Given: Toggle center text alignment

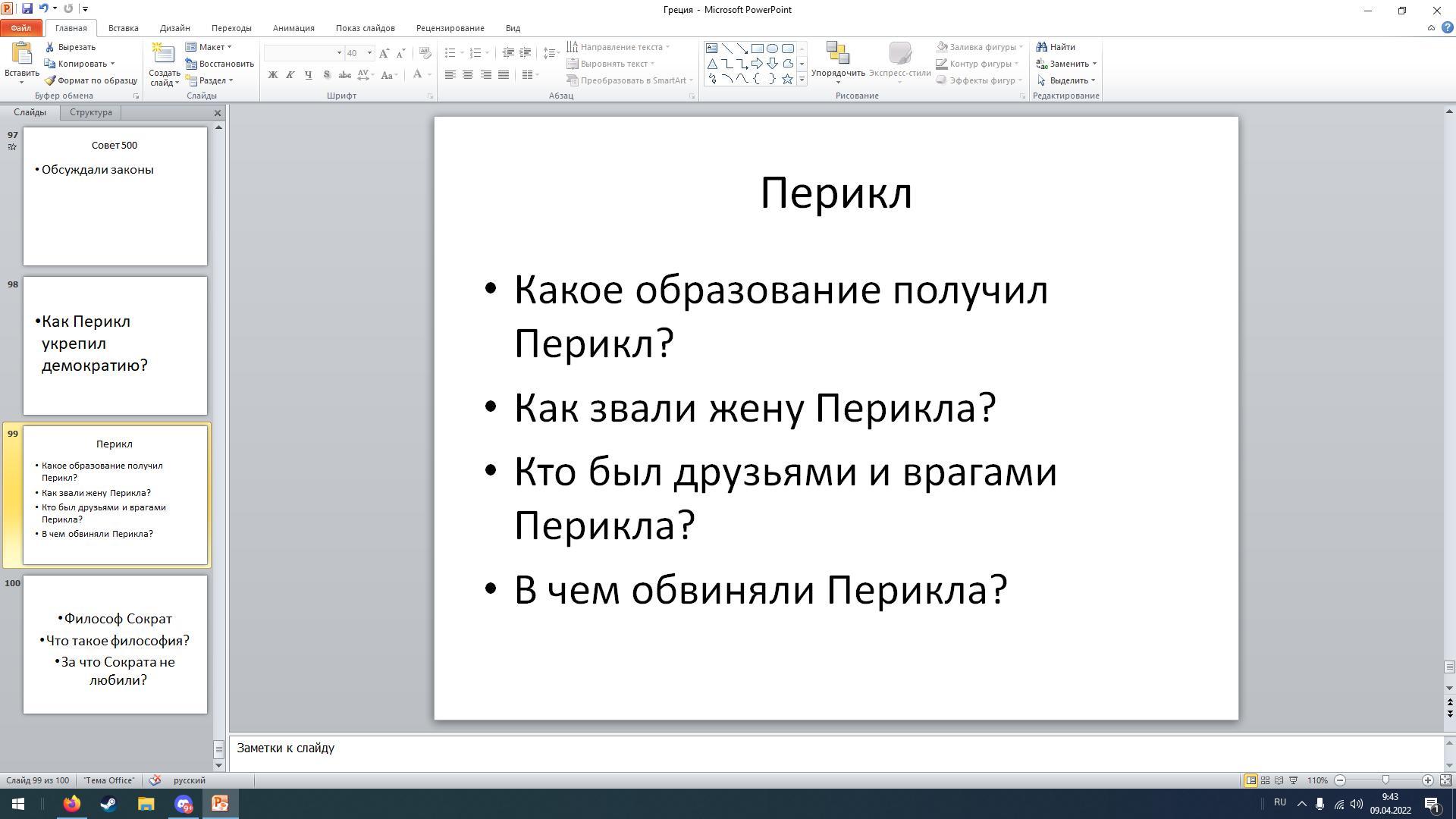Looking at the screenshot, I should point(468,75).
